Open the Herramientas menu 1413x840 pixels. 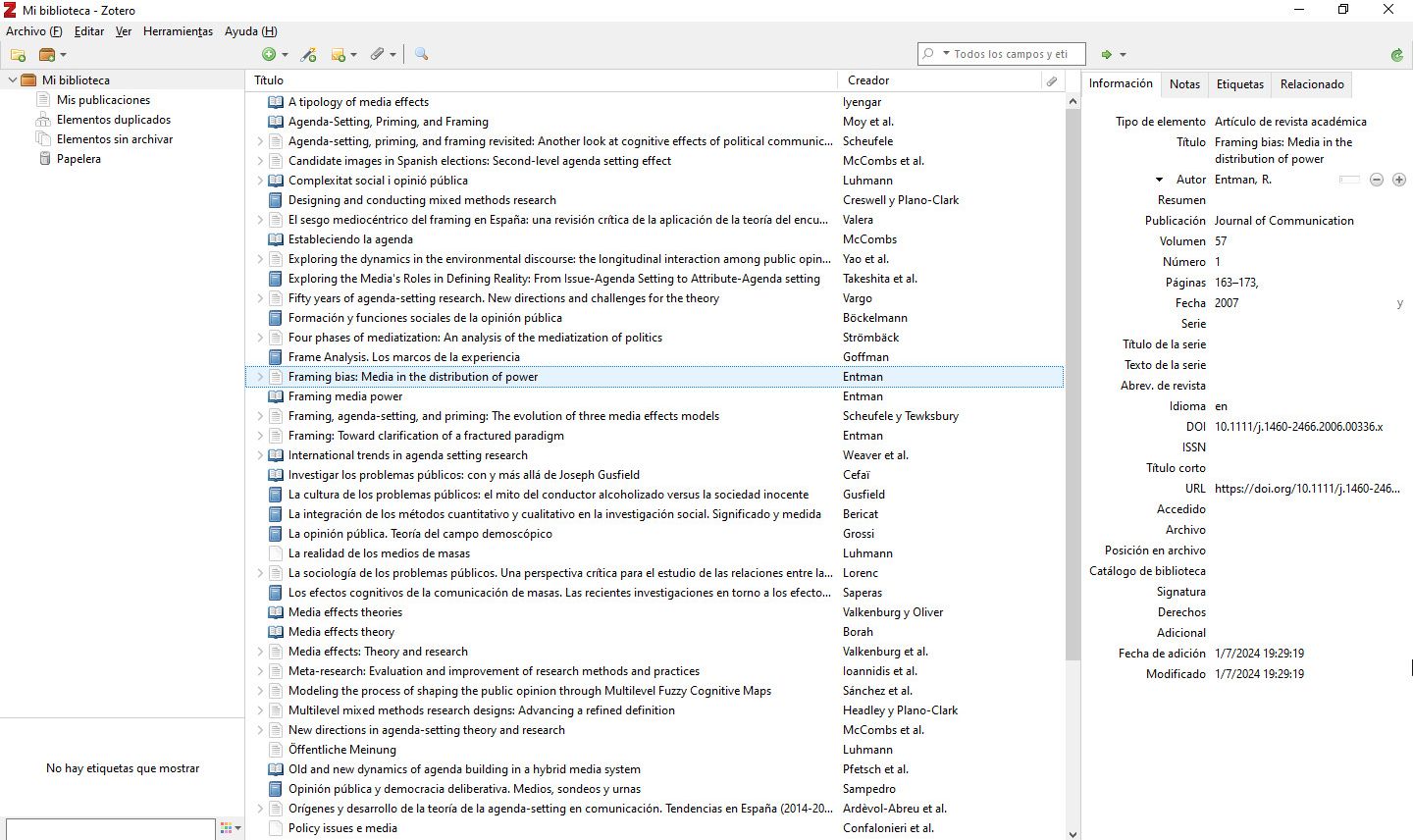[x=178, y=31]
